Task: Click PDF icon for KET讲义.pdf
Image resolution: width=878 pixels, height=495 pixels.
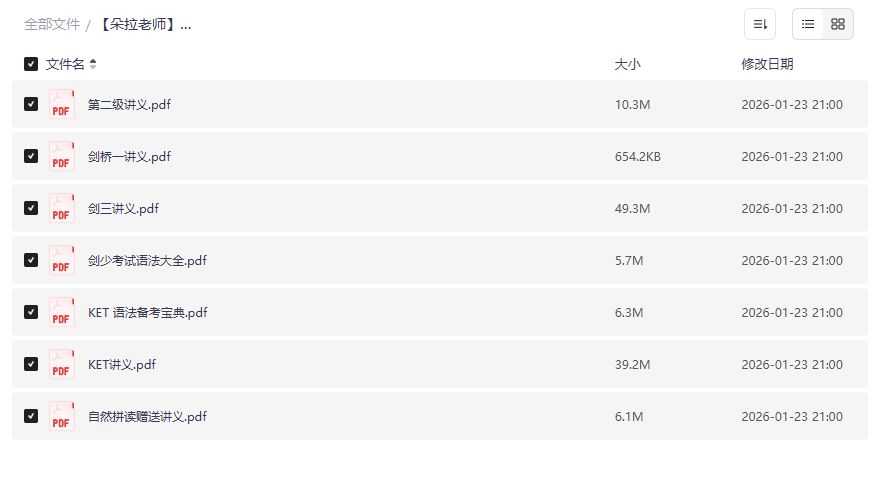Action: [x=62, y=364]
